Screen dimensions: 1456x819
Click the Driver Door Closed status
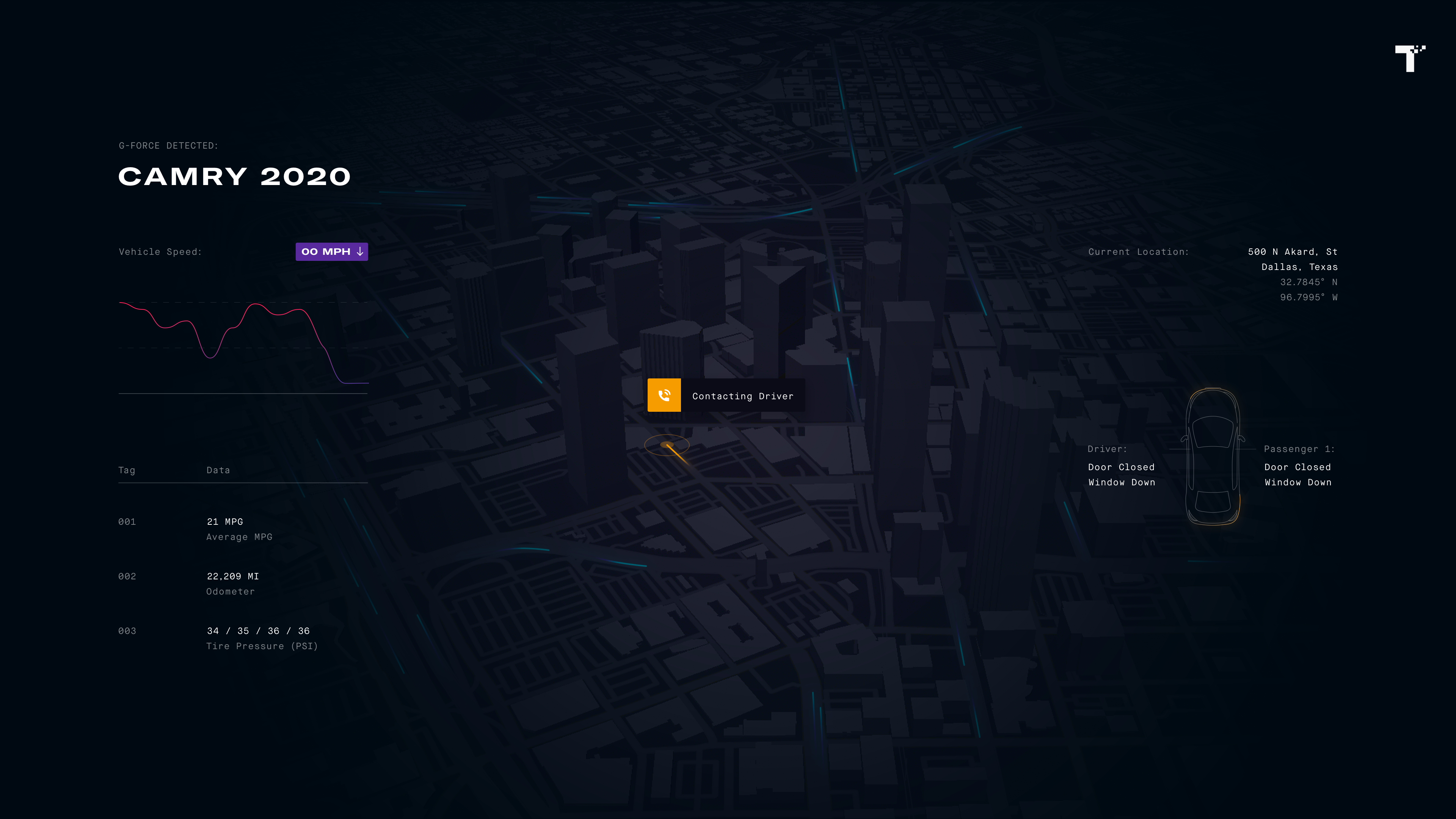pyautogui.click(x=1121, y=467)
